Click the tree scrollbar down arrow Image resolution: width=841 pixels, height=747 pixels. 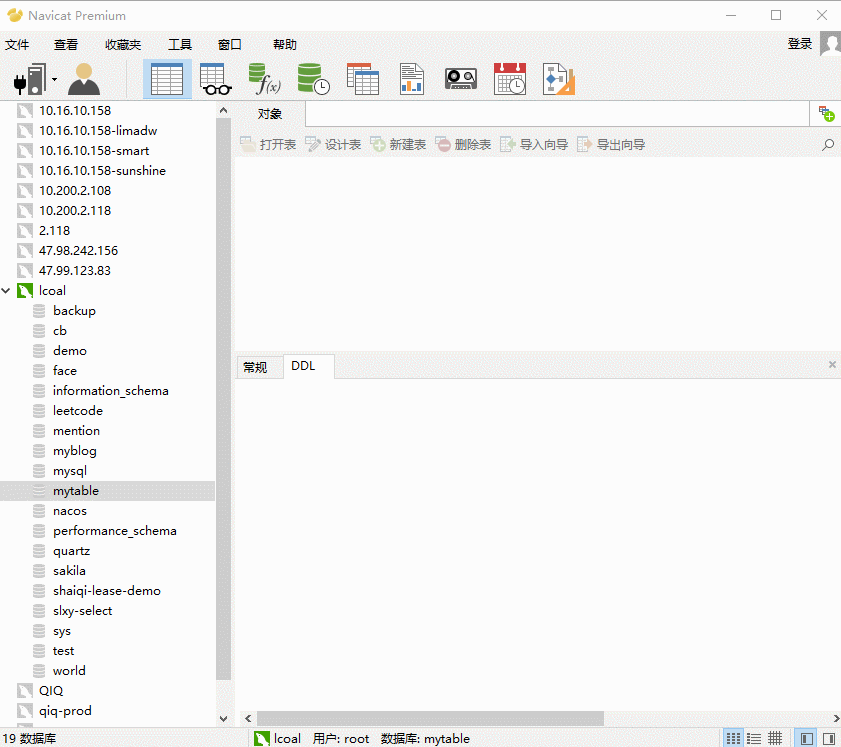coord(224,719)
